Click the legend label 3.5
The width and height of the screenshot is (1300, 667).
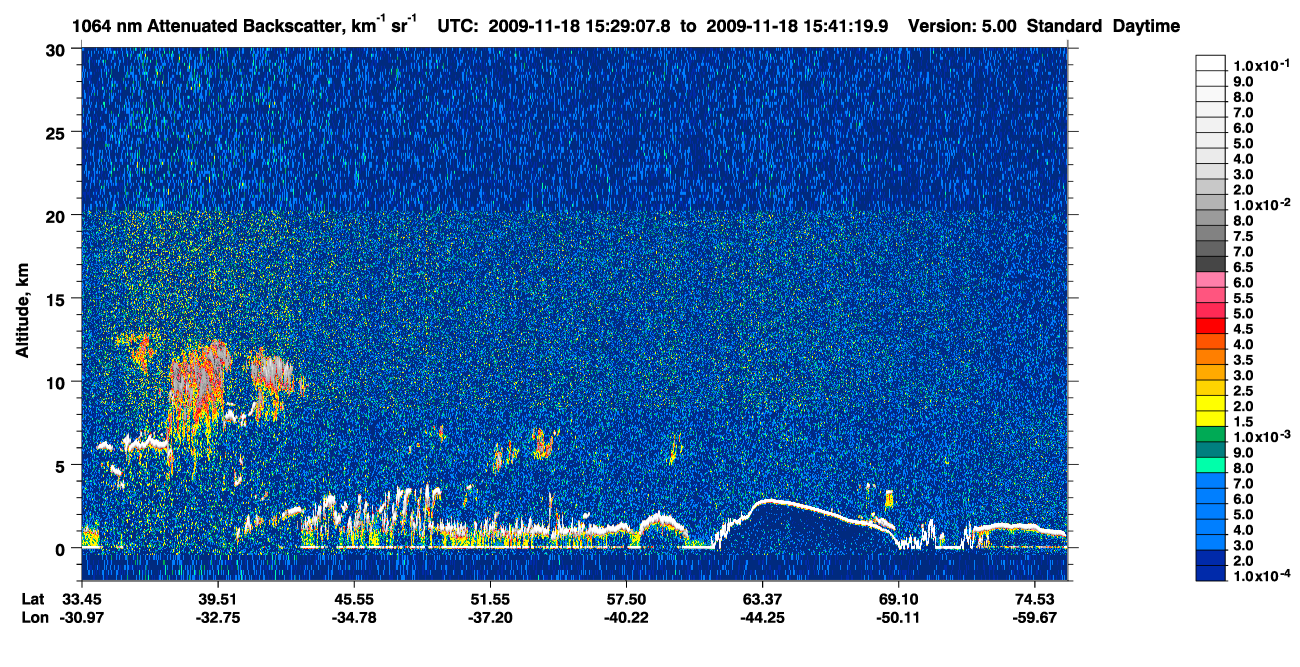pyautogui.click(x=1243, y=359)
